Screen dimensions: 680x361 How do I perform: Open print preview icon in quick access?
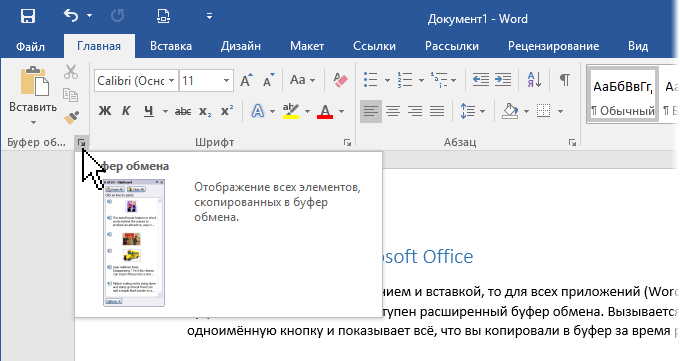point(163,16)
